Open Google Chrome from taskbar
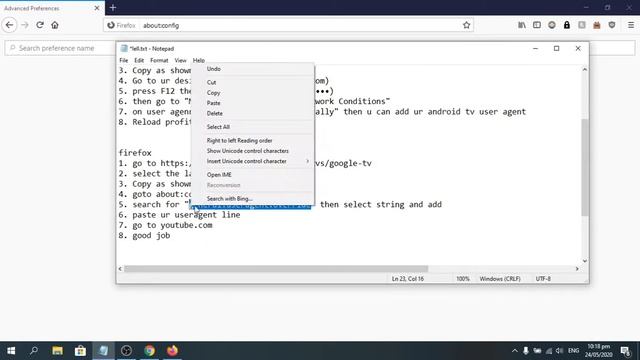The image size is (640, 360). coord(149,351)
